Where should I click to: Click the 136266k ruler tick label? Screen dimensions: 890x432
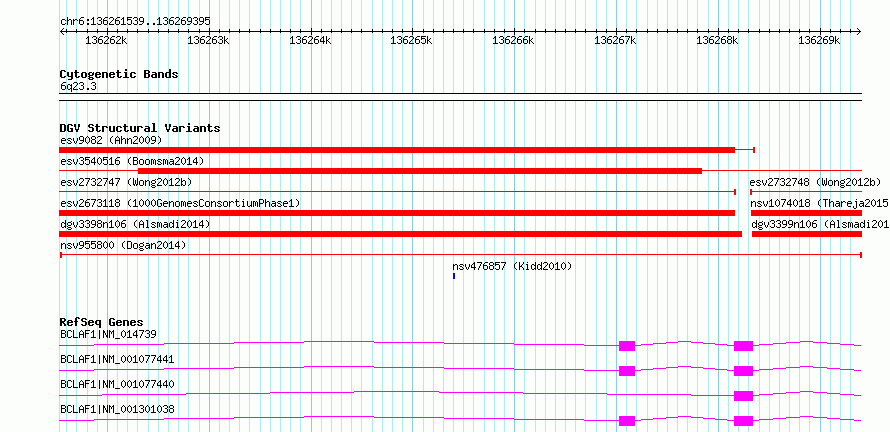click(513, 41)
